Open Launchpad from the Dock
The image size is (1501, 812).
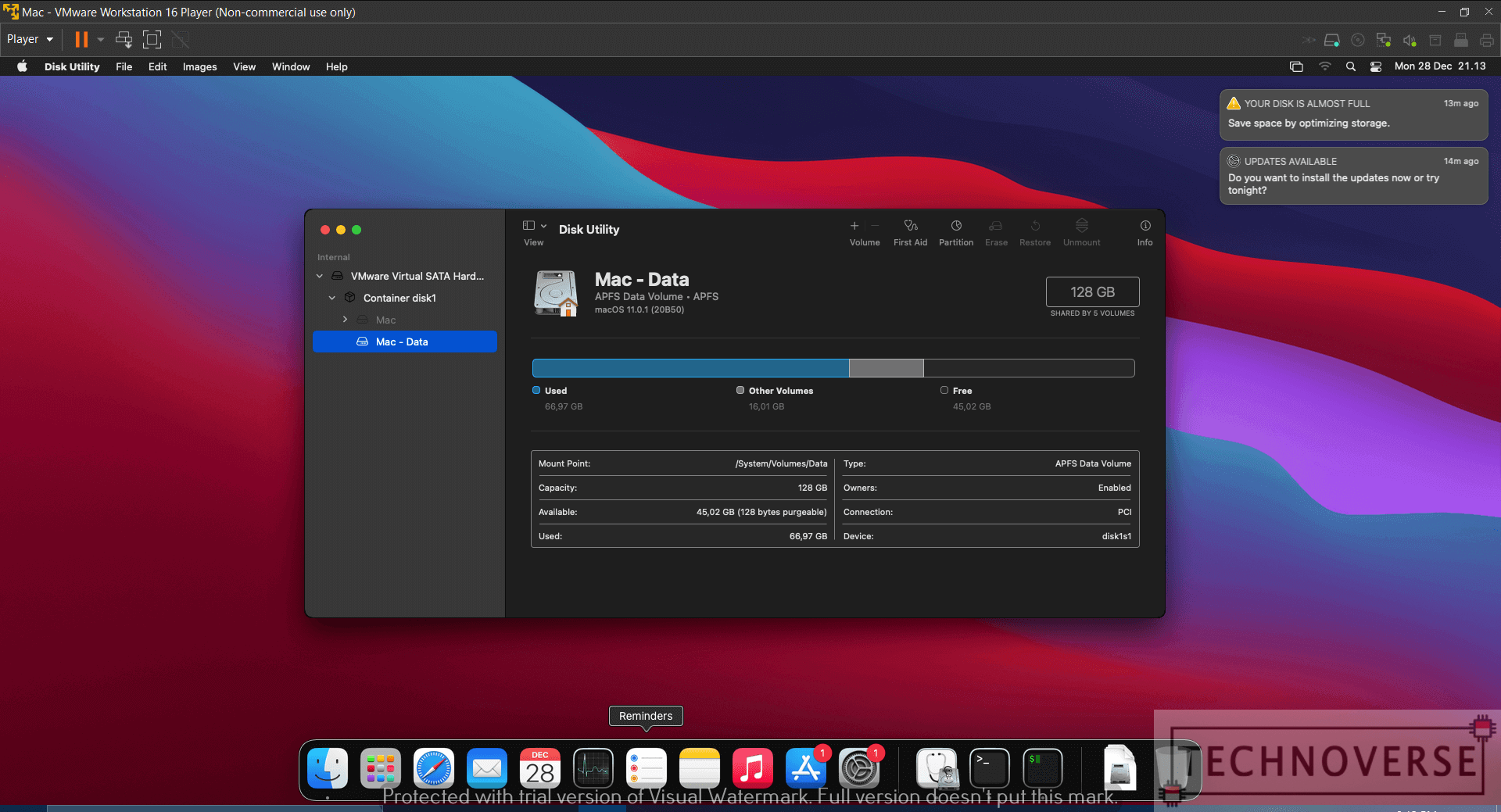tap(381, 768)
